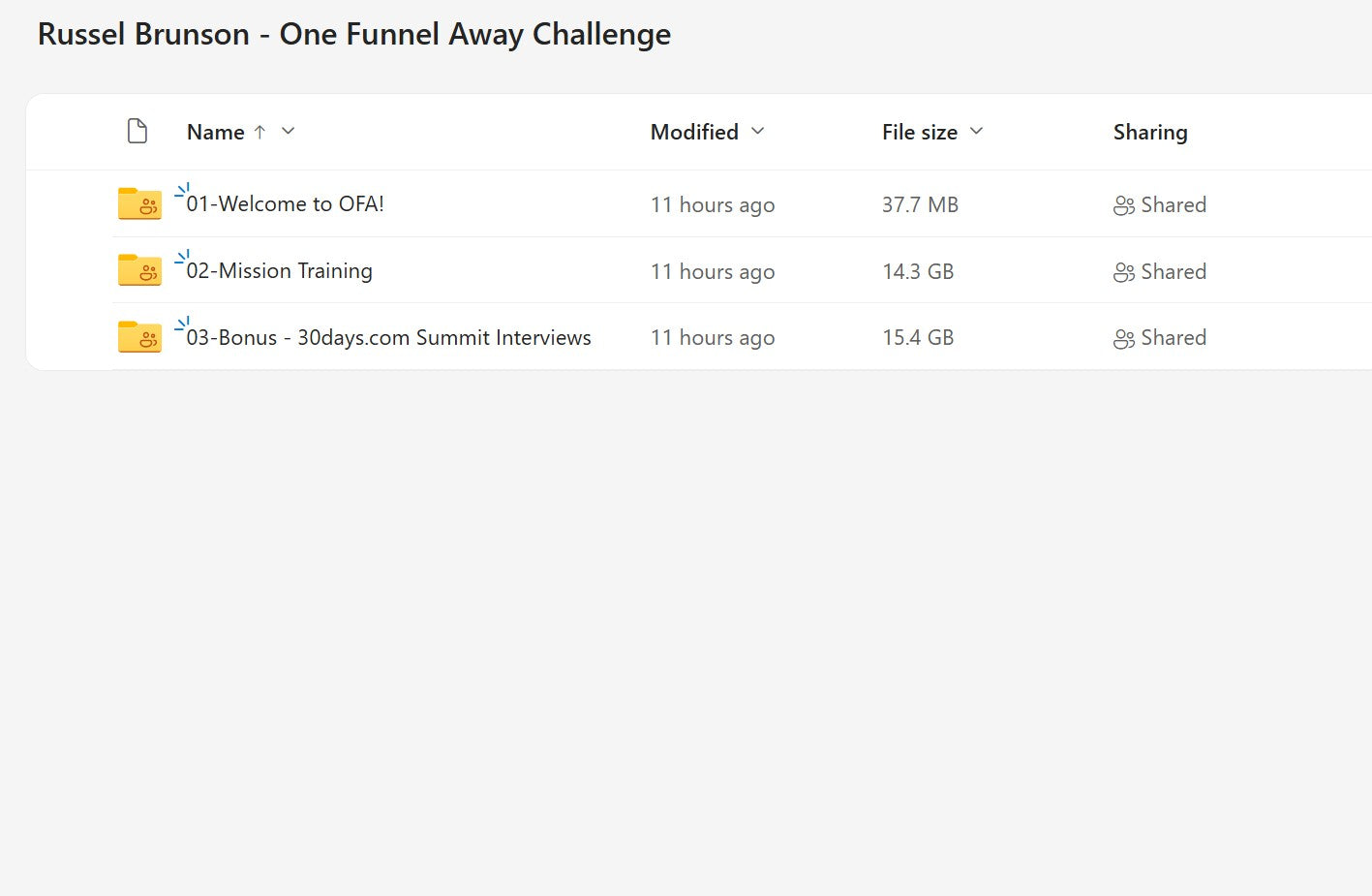Click Shared status for 03-Bonus folder
Viewport: 1372px width, 896px height.
point(1173,337)
